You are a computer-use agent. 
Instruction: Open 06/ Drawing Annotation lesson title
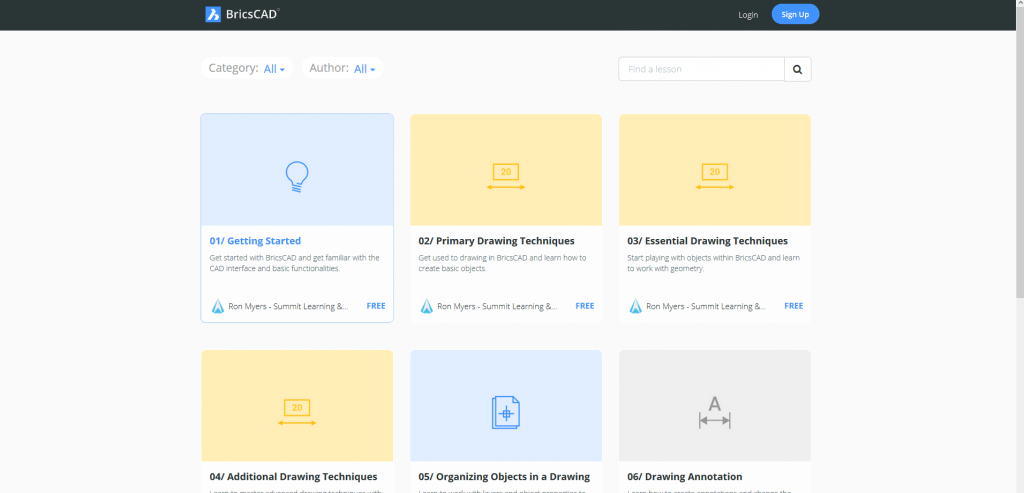tap(684, 477)
